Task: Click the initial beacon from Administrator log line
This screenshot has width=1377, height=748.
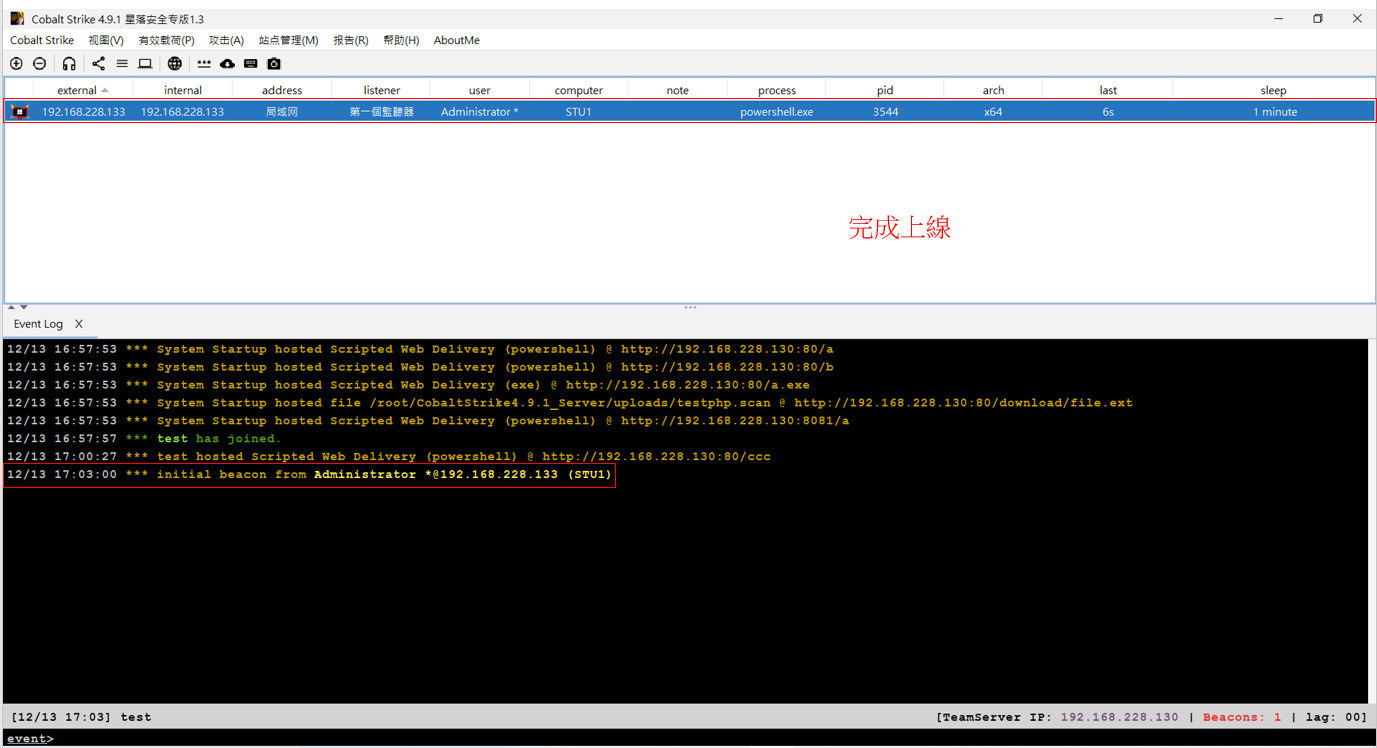Action: coord(309,475)
